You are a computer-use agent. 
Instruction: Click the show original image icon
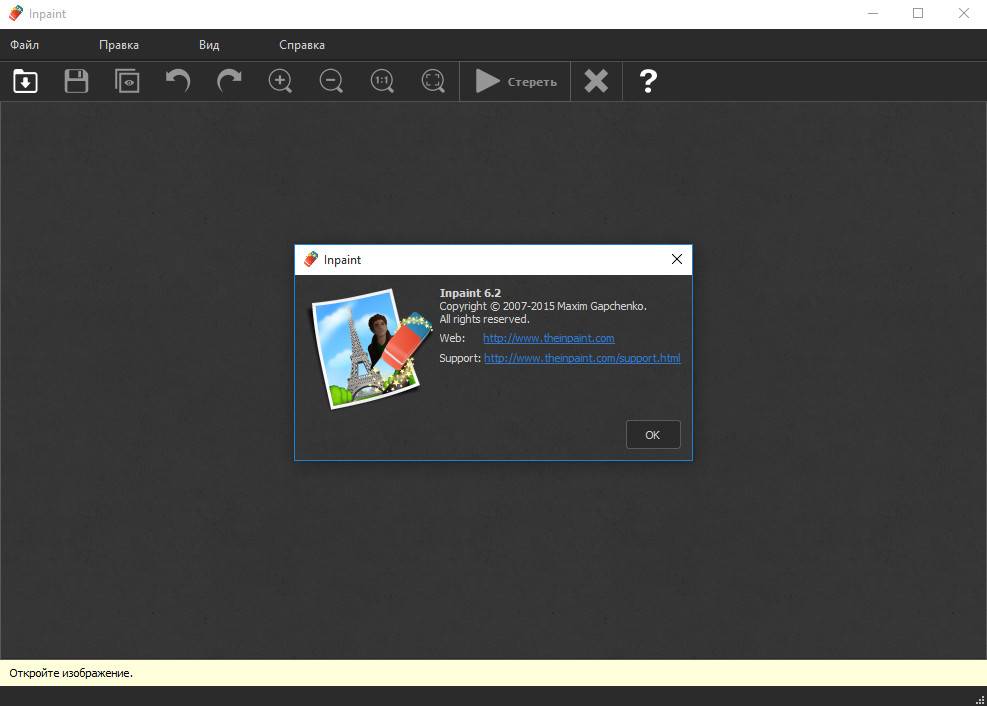tap(127, 81)
